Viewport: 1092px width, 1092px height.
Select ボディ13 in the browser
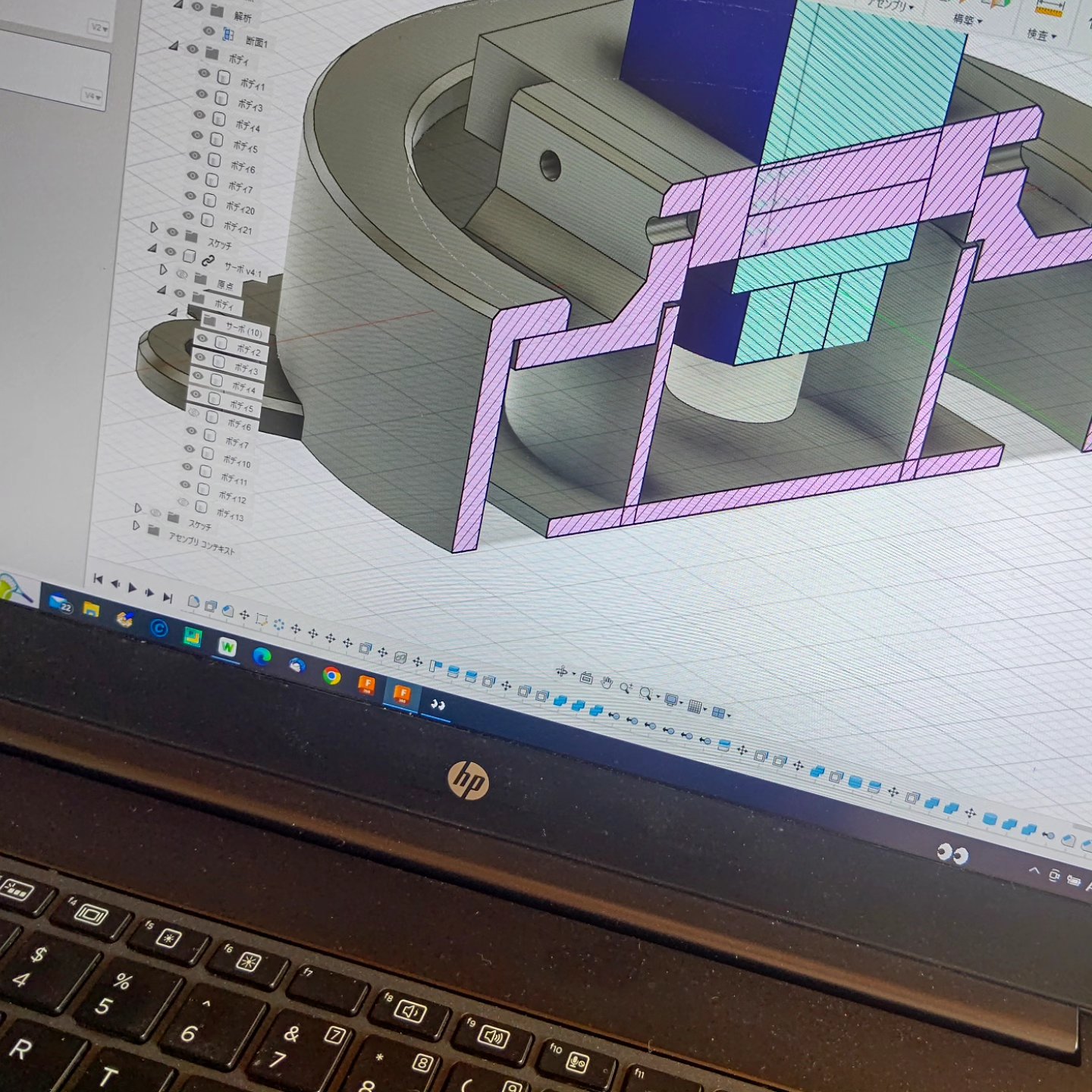point(230,515)
